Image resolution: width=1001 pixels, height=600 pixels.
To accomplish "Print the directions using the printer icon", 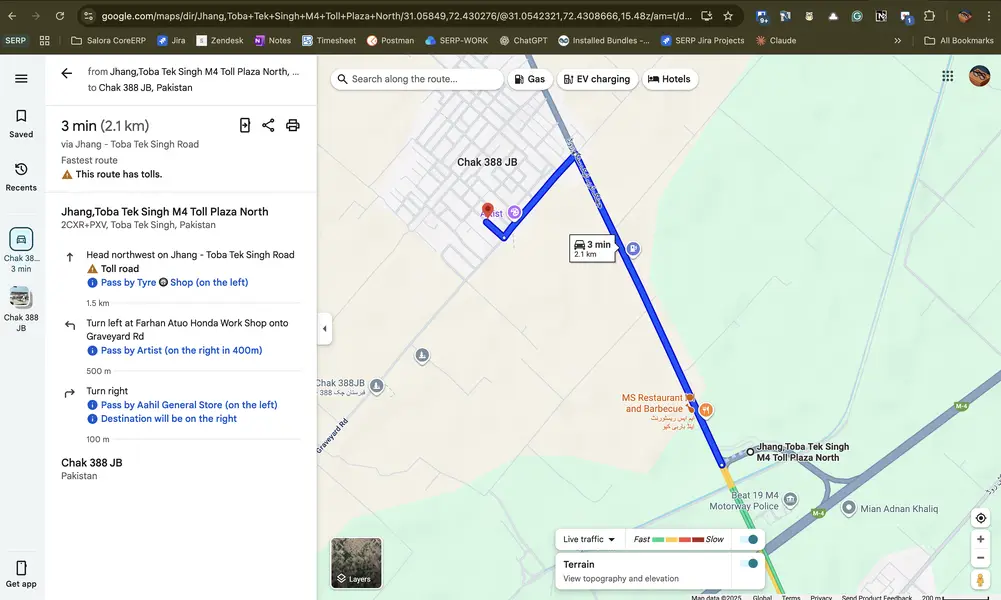I will pyautogui.click(x=292, y=125).
